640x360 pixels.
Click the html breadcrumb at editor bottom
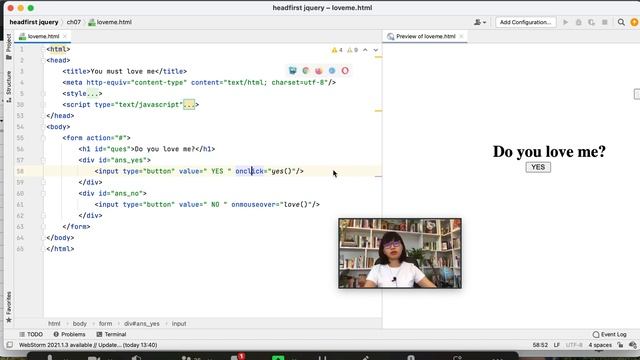[x=54, y=324]
